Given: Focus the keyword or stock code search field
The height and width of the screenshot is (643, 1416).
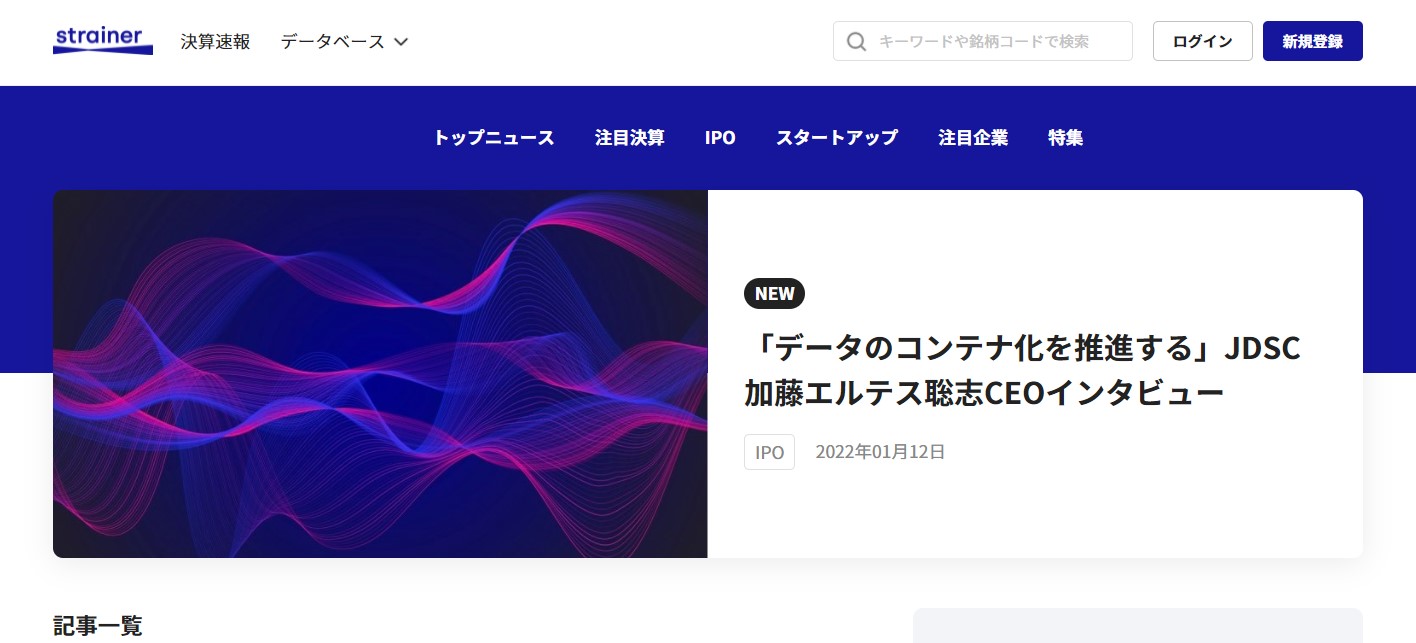Looking at the screenshot, I should [x=995, y=41].
